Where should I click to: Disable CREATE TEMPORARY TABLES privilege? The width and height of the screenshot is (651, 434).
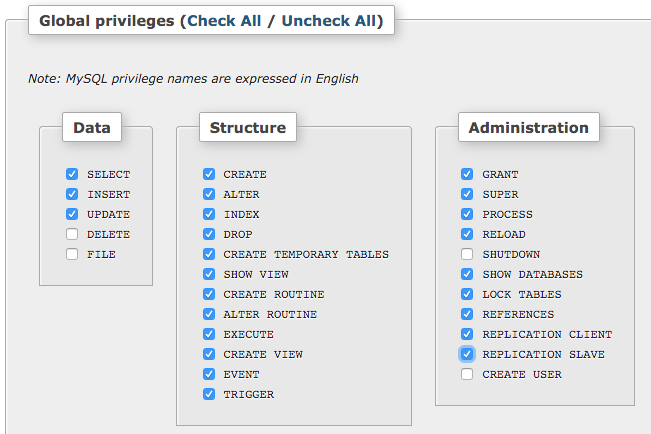point(208,254)
